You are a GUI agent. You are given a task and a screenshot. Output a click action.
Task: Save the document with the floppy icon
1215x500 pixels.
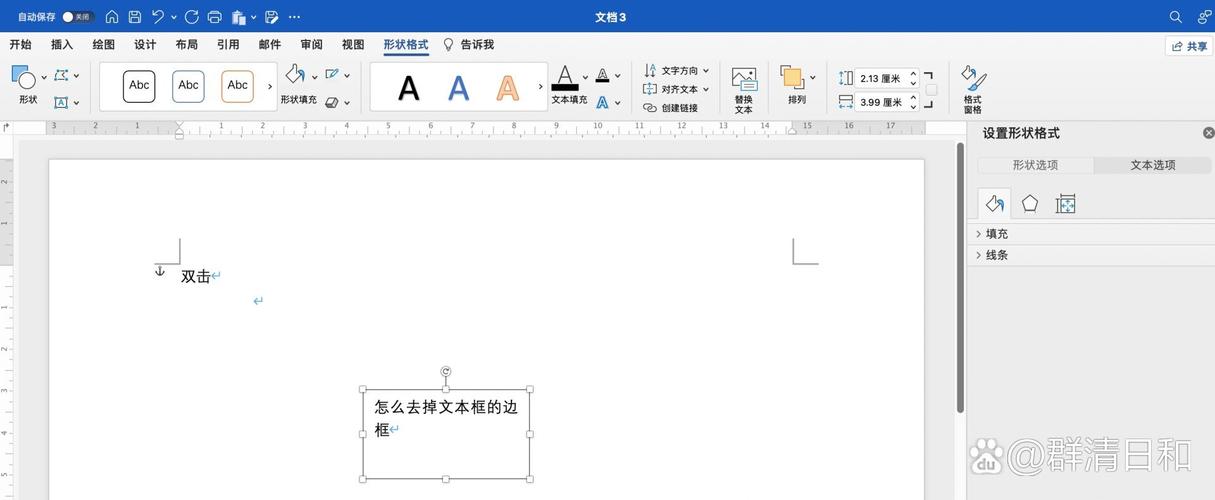tap(135, 17)
